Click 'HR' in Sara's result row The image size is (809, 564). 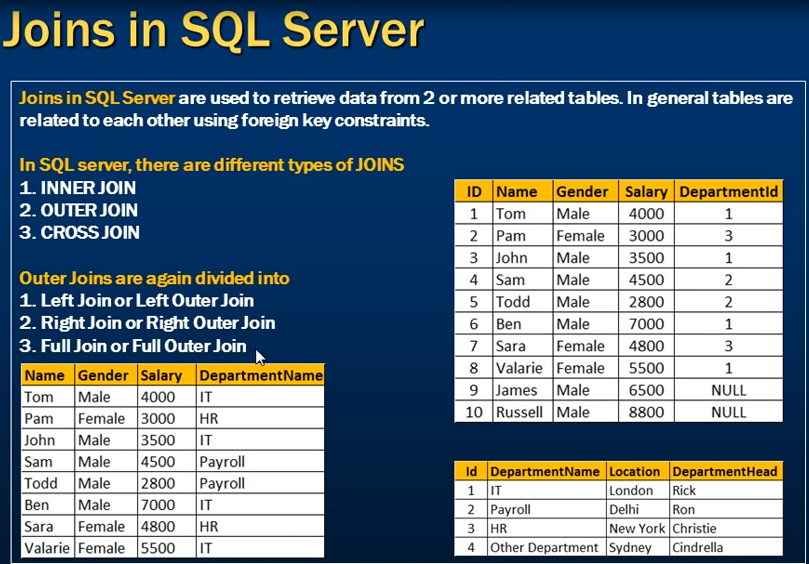click(261, 526)
